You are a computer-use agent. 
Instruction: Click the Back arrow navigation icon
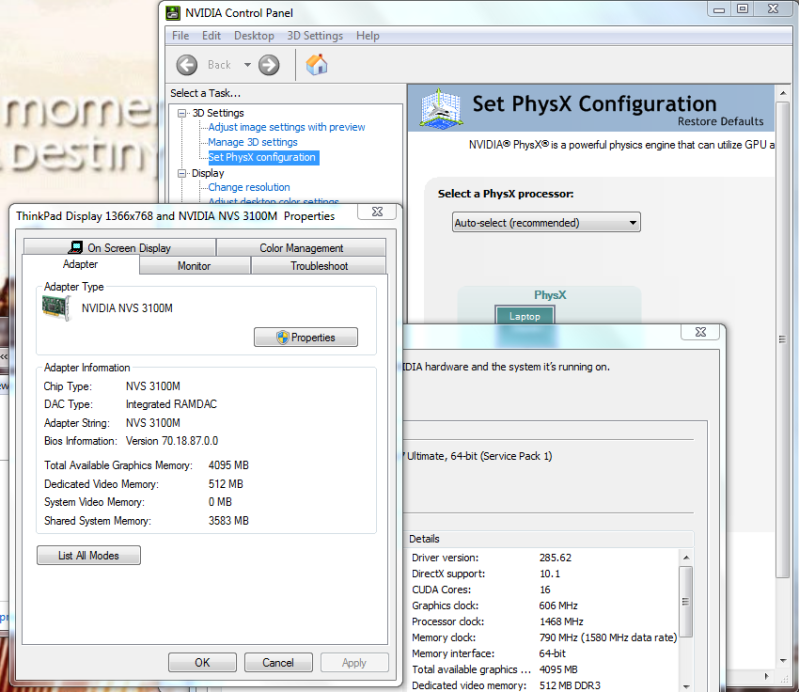(x=187, y=65)
